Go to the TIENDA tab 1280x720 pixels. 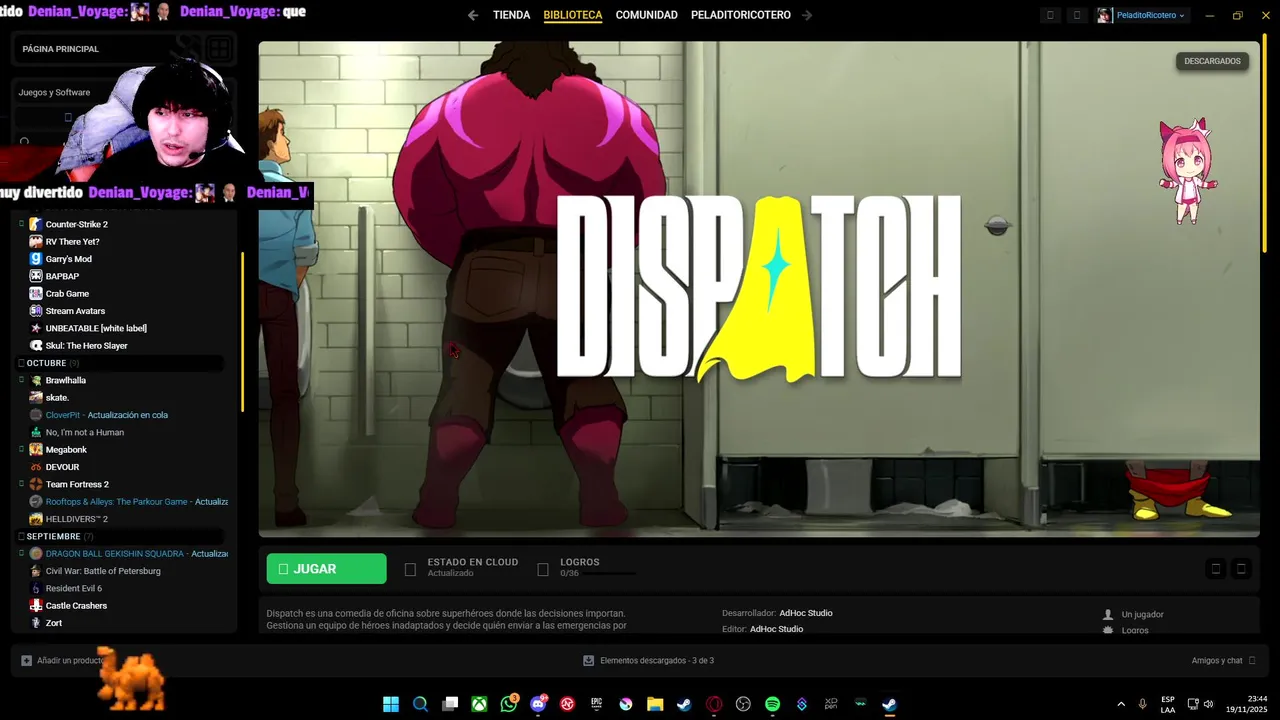click(511, 15)
